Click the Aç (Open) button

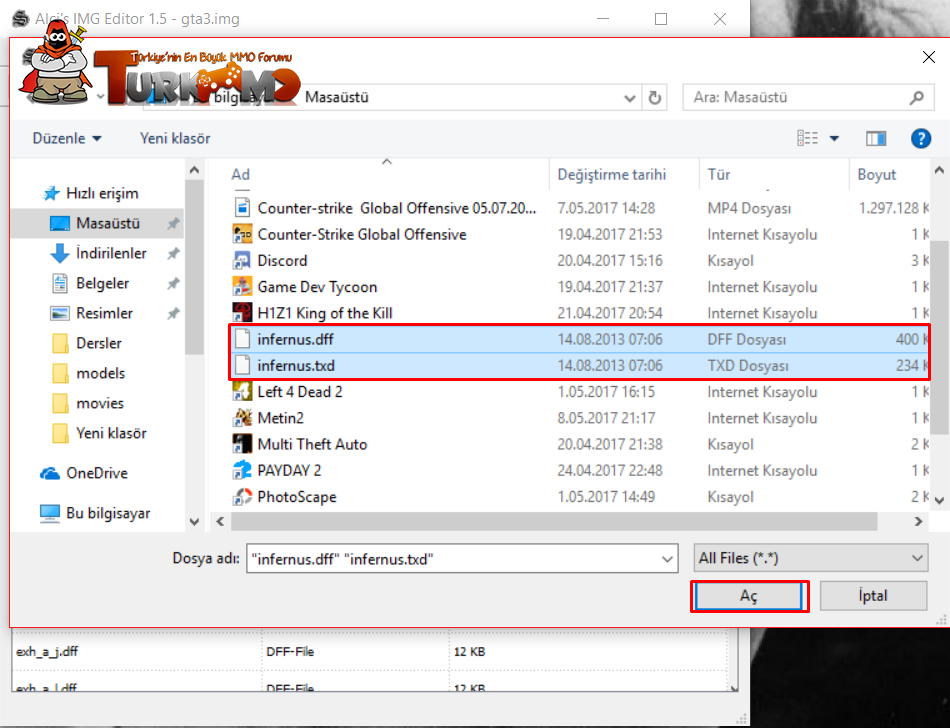(749, 596)
